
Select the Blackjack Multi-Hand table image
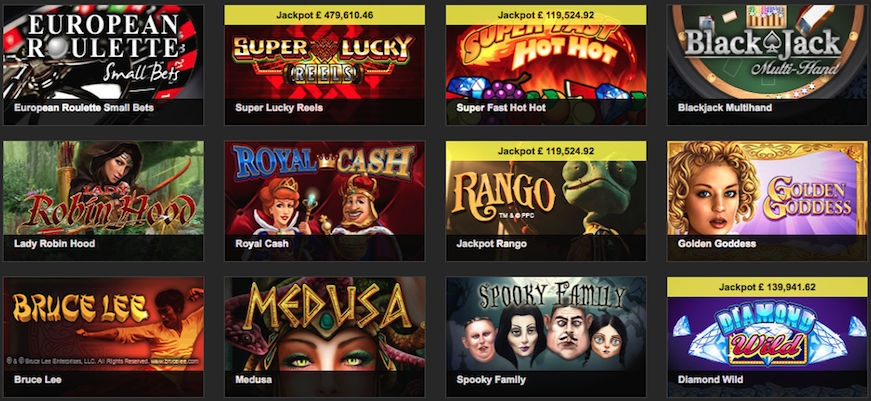point(768,52)
